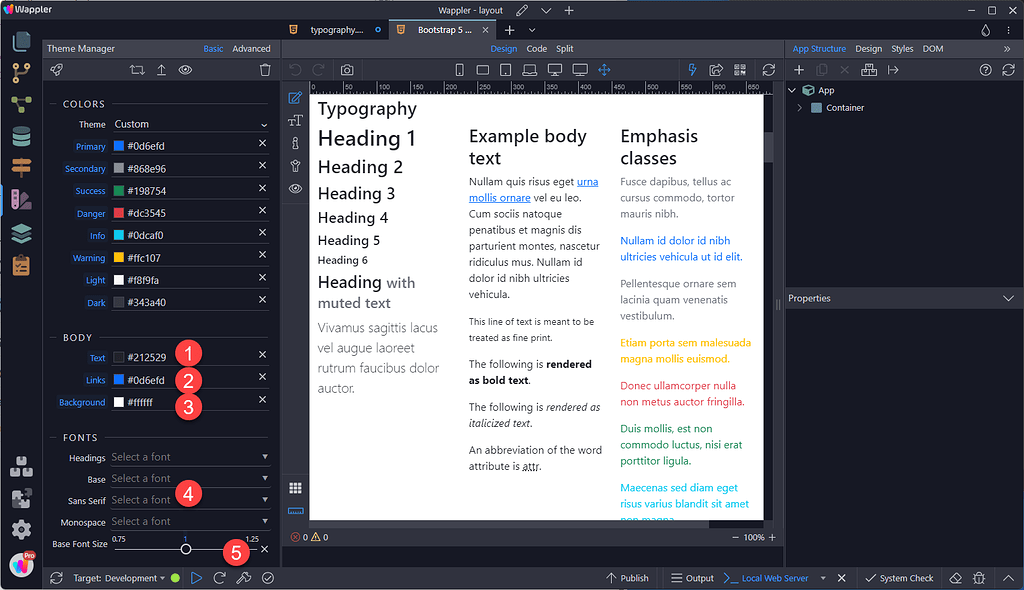Viewport: 1024px width, 590px height.
Task: Click the camera screenshot icon in the toolbar
Action: point(347,70)
